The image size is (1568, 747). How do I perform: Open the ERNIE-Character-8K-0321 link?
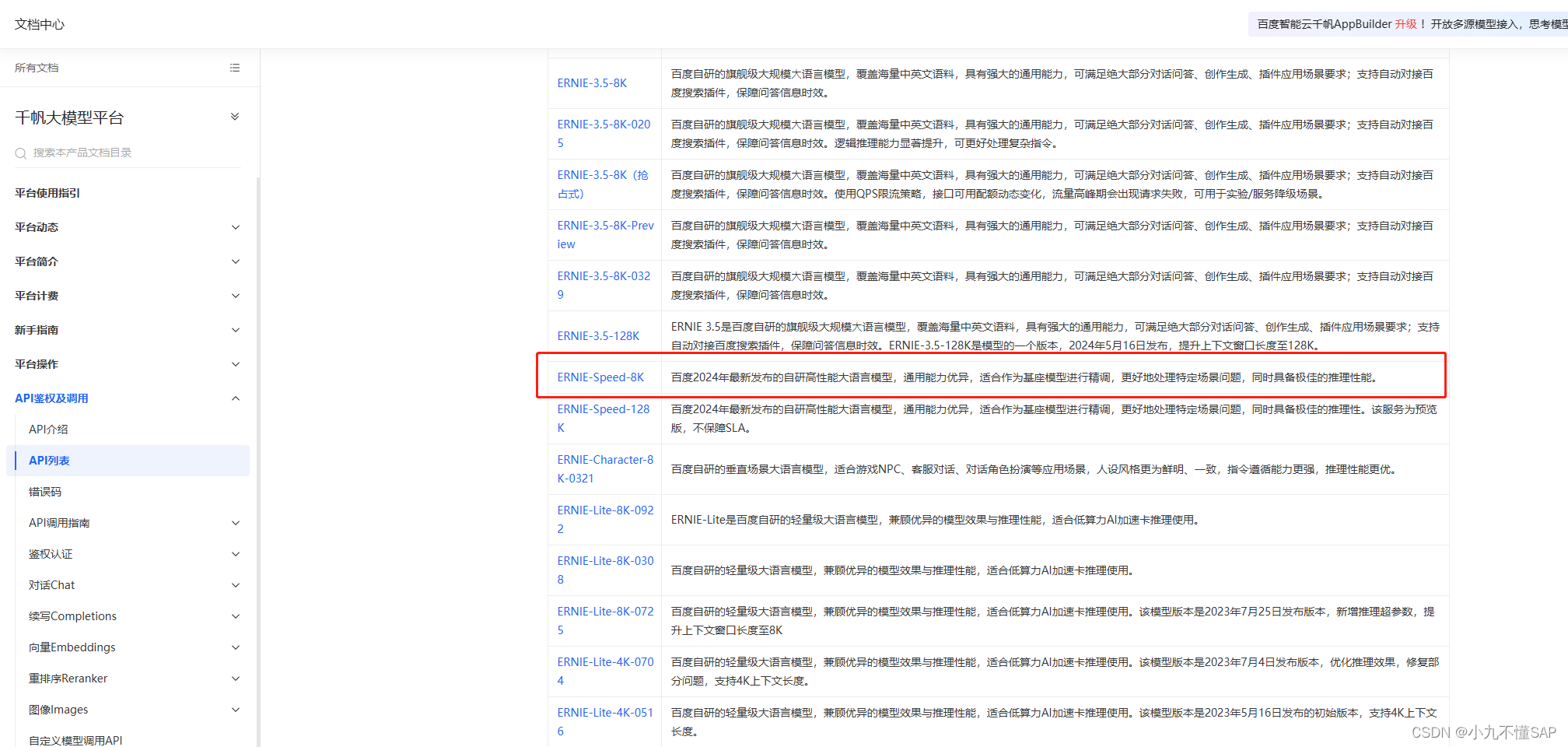pyautogui.click(x=606, y=469)
